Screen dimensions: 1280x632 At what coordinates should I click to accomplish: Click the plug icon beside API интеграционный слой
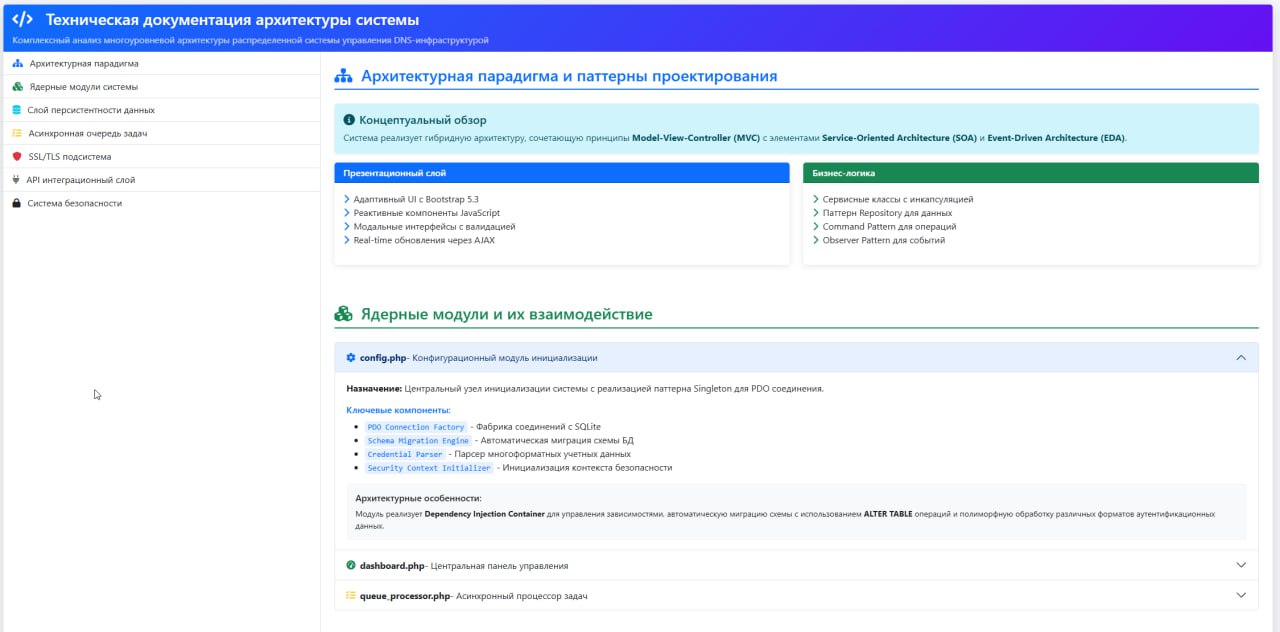click(16, 180)
